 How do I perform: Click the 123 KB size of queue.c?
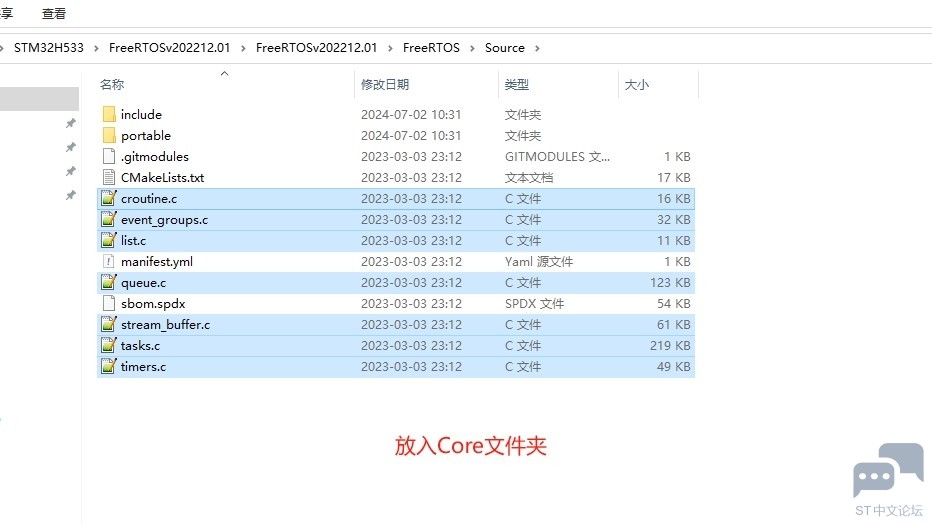click(x=670, y=282)
